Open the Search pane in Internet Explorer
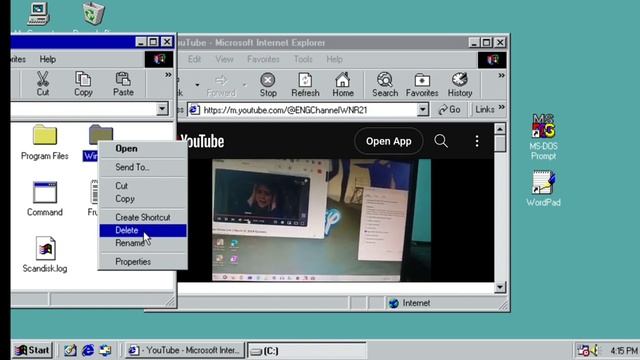The image size is (640, 360). point(384,84)
